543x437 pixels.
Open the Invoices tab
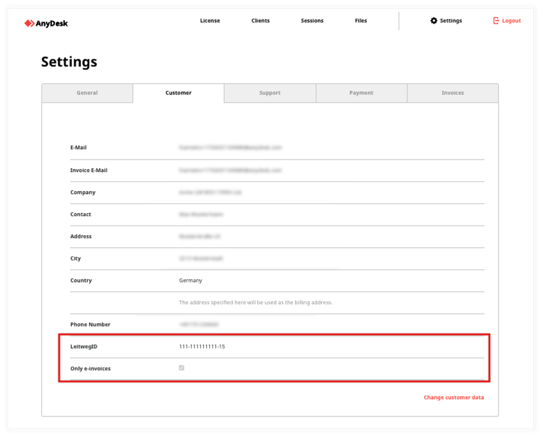tap(453, 93)
